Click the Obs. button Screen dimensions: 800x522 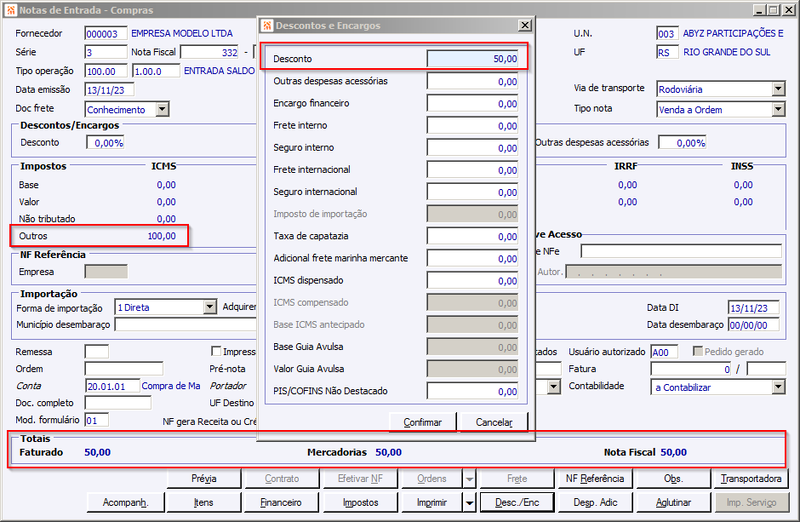[x=673, y=479]
